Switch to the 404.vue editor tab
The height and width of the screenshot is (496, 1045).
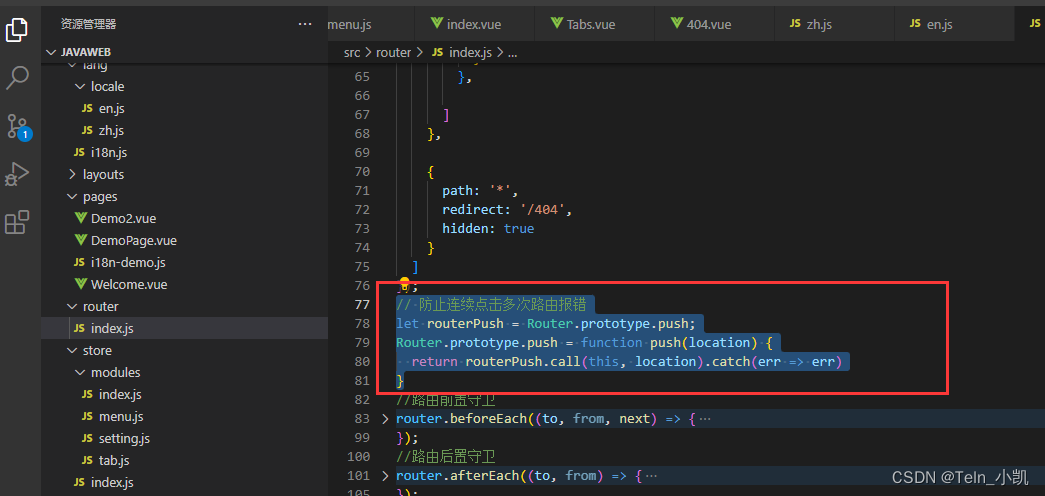(714, 24)
